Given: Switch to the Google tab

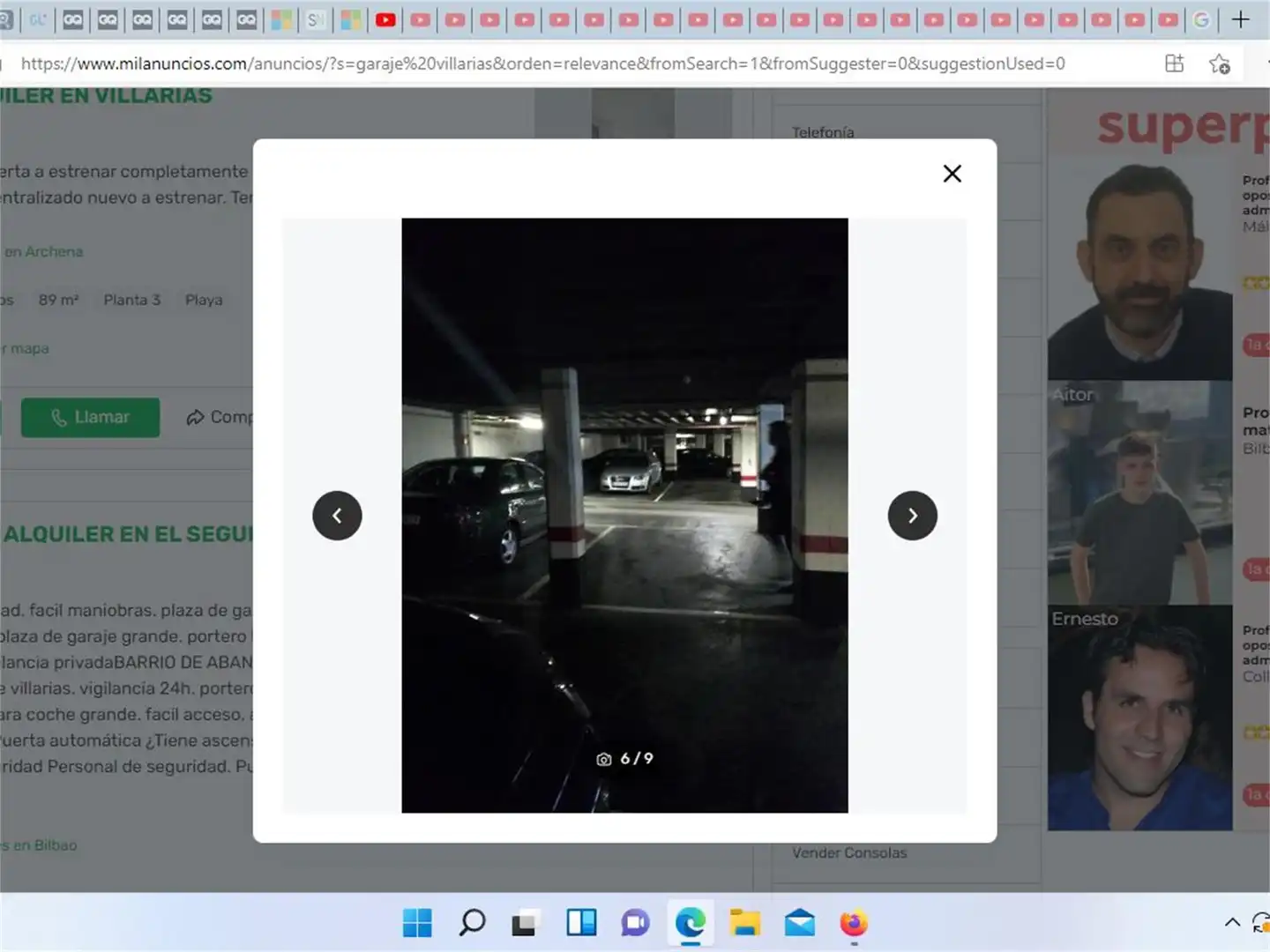Looking at the screenshot, I should [x=1201, y=19].
